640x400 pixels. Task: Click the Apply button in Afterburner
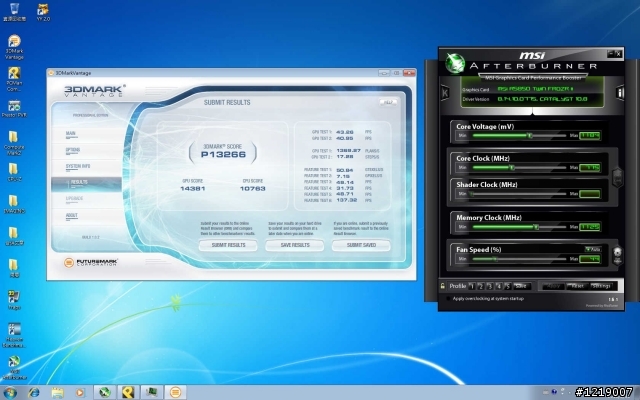click(x=553, y=286)
